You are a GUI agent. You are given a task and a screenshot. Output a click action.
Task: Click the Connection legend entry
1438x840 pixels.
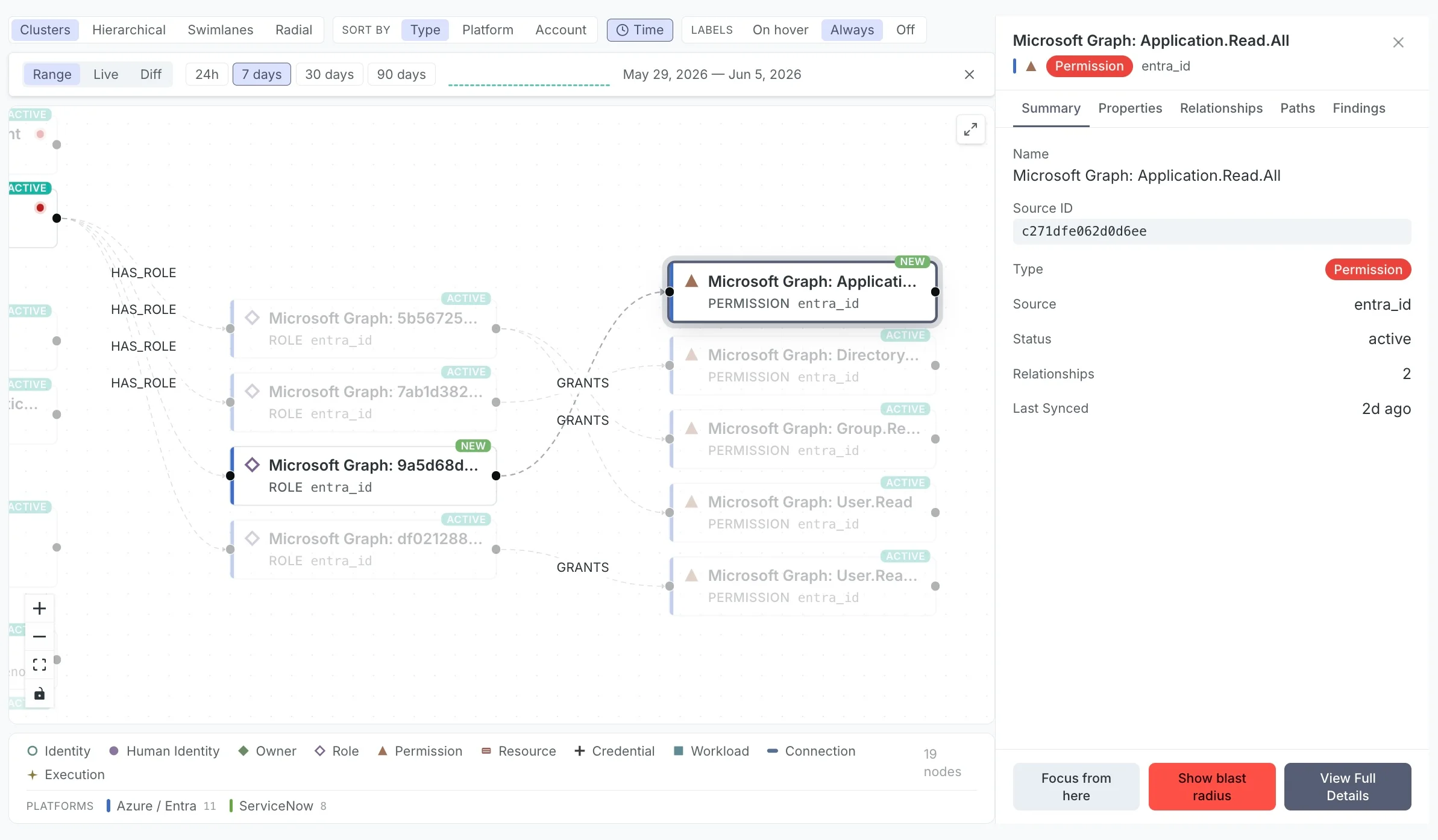(x=811, y=751)
